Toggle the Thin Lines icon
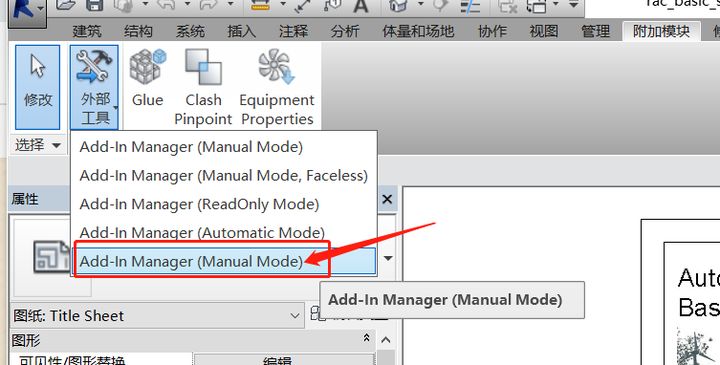Viewport: 720px width, 365px height. point(470,6)
